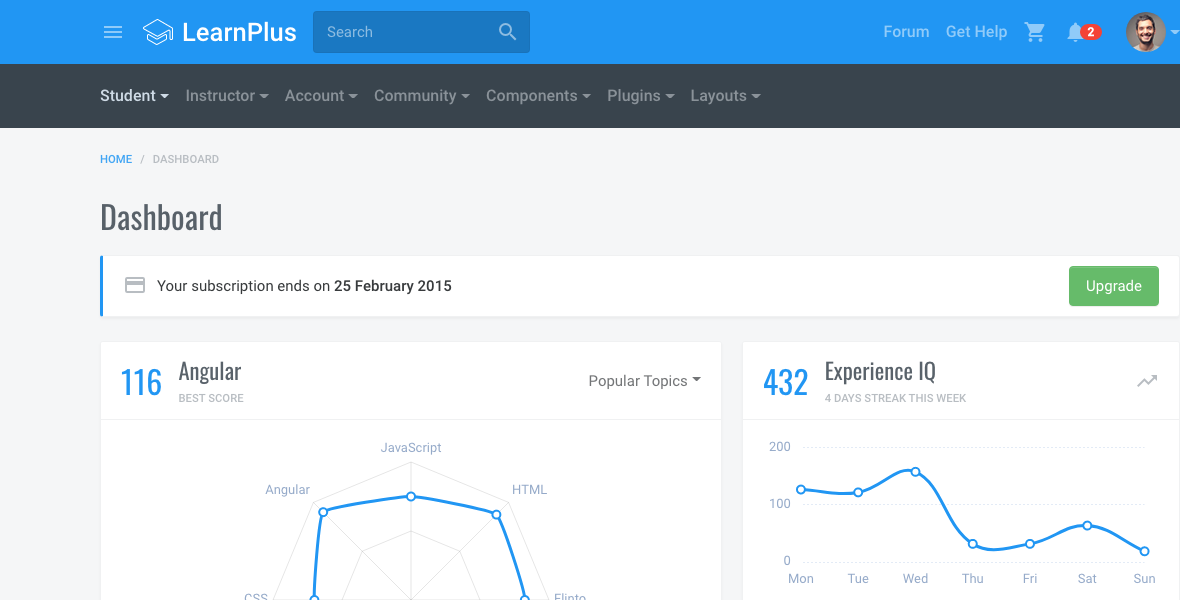Click the credit card subscription icon

(x=135, y=285)
